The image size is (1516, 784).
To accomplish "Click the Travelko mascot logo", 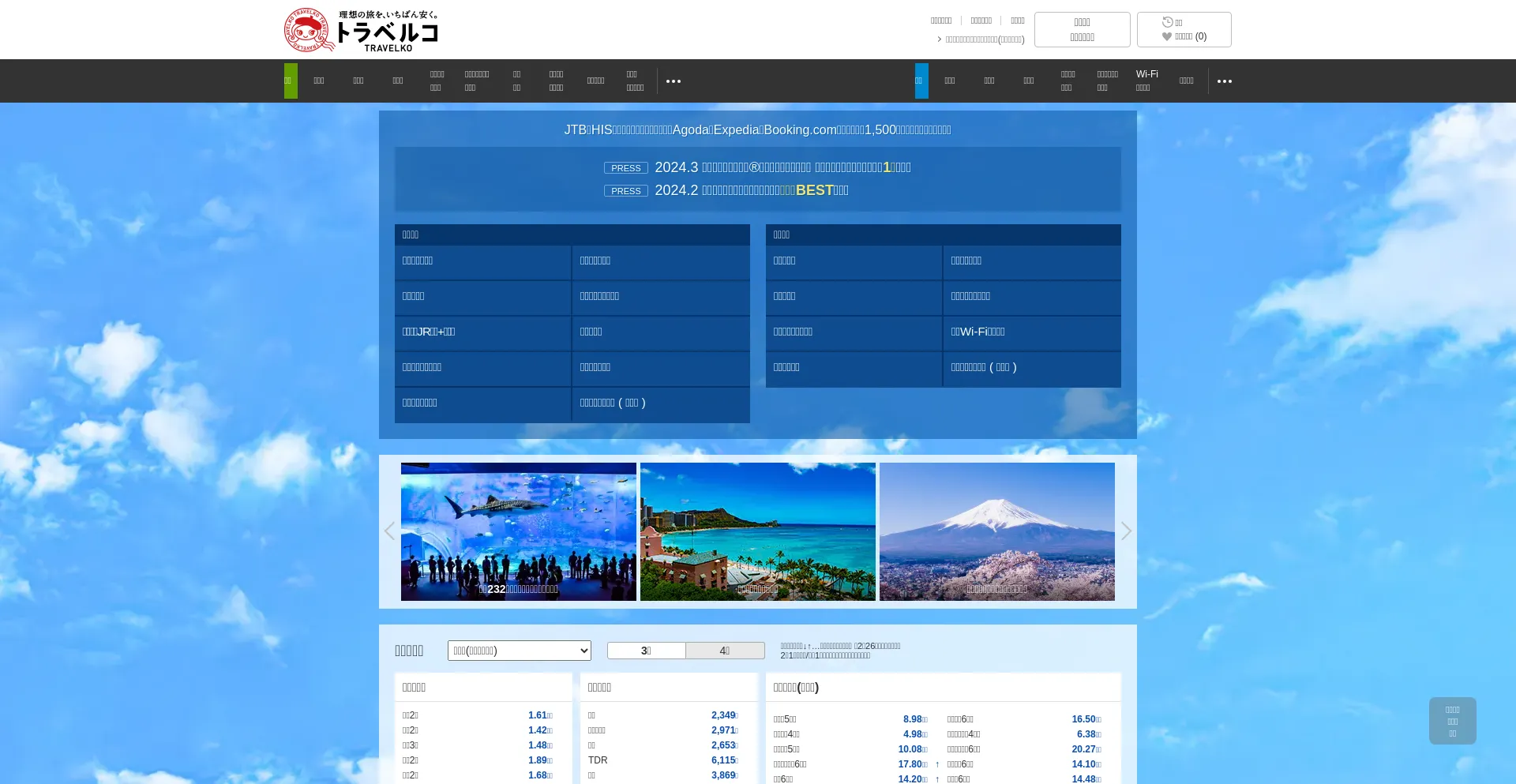I will tap(310, 30).
